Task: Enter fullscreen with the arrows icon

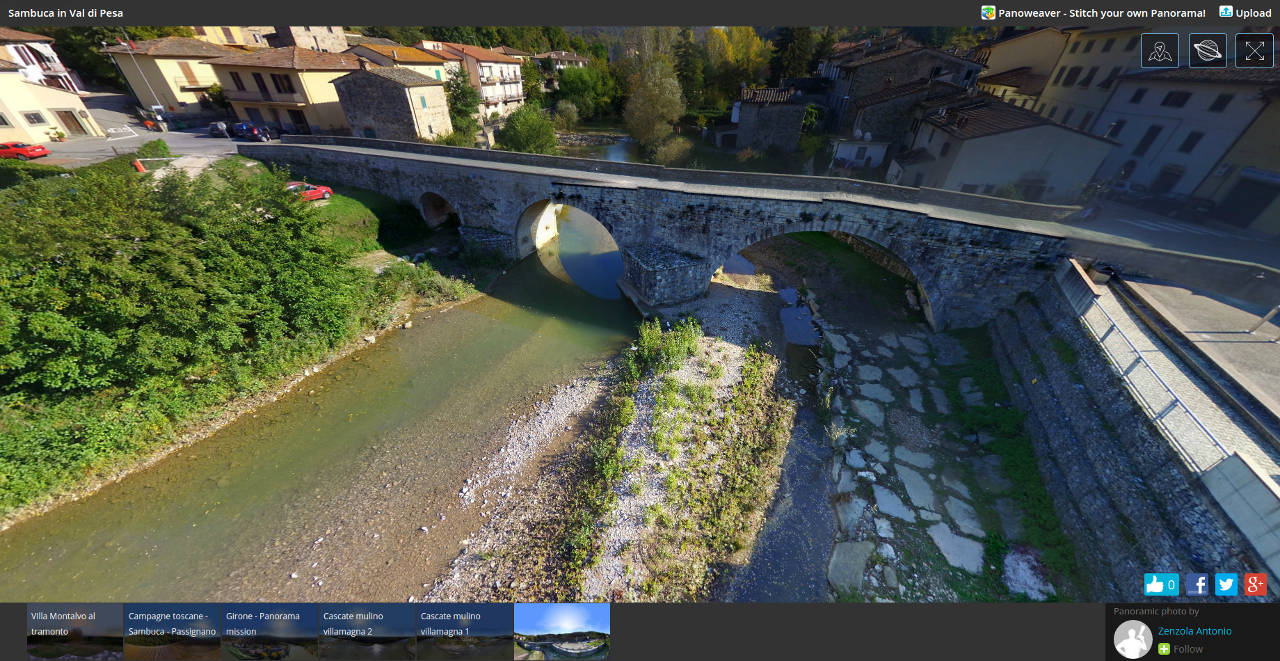Action: click(1255, 51)
